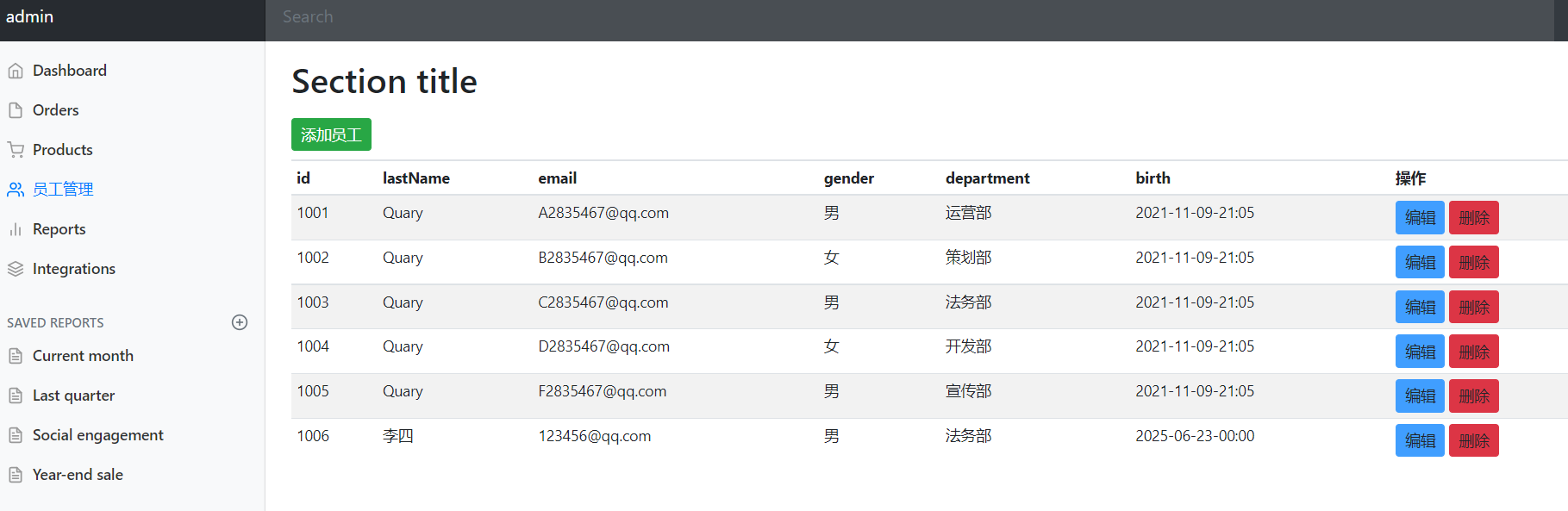
Task: Click the Reports bar chart icon
Action: [x=16, y=229]
